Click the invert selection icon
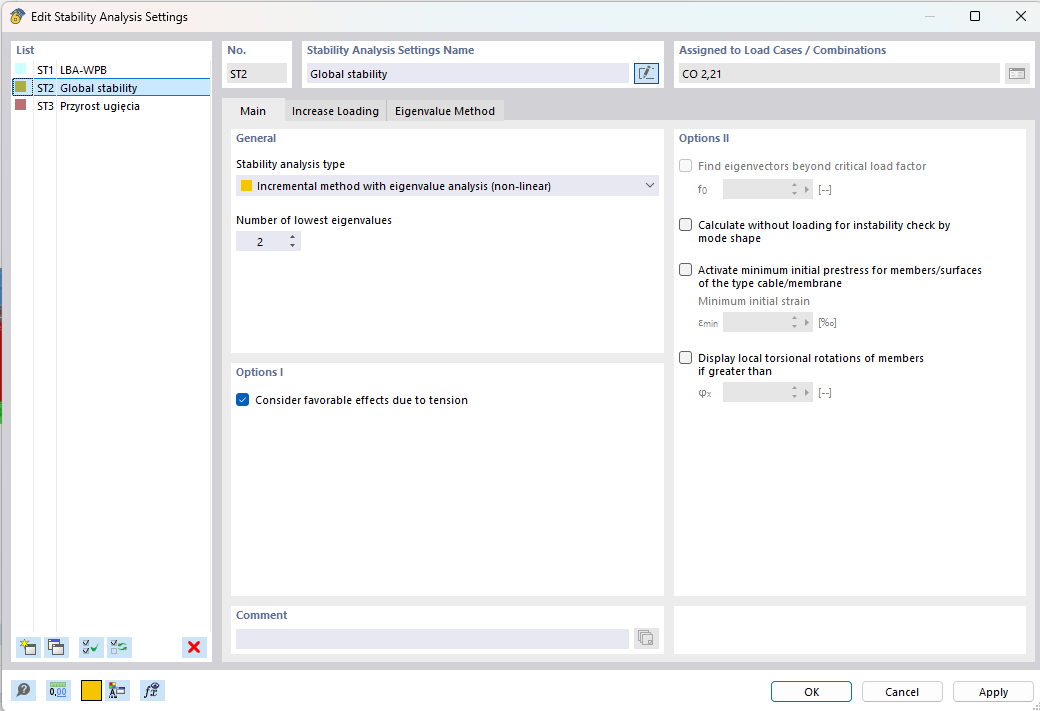 pyautogui.click(x=119, y=647)
